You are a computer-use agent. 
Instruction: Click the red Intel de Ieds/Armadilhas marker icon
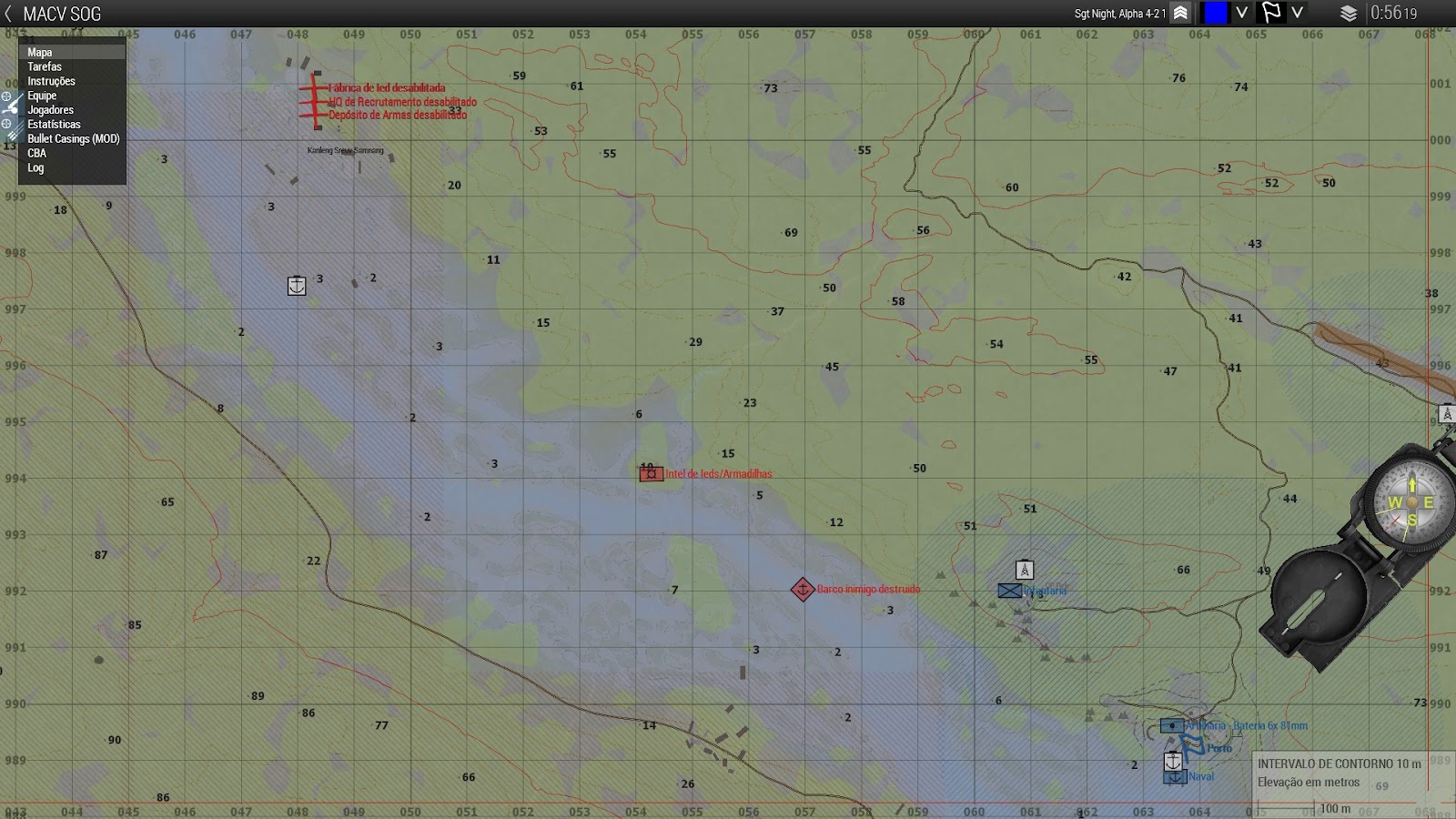click(x=652, y=474)
